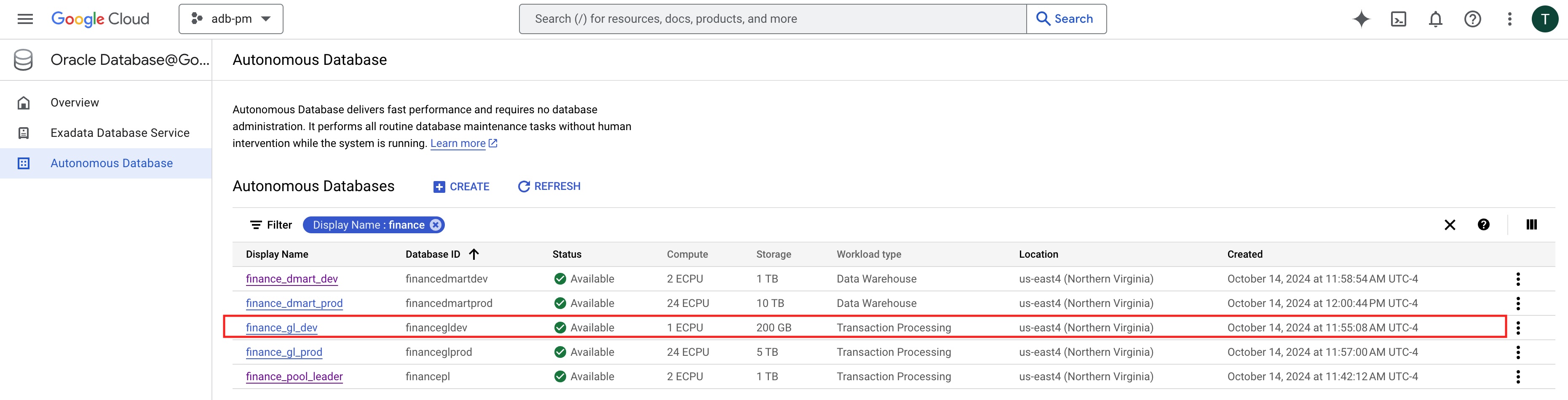Show filter help tooltip icon
This screenshot has height=400, width=1568.
(x=1483, y=225)
